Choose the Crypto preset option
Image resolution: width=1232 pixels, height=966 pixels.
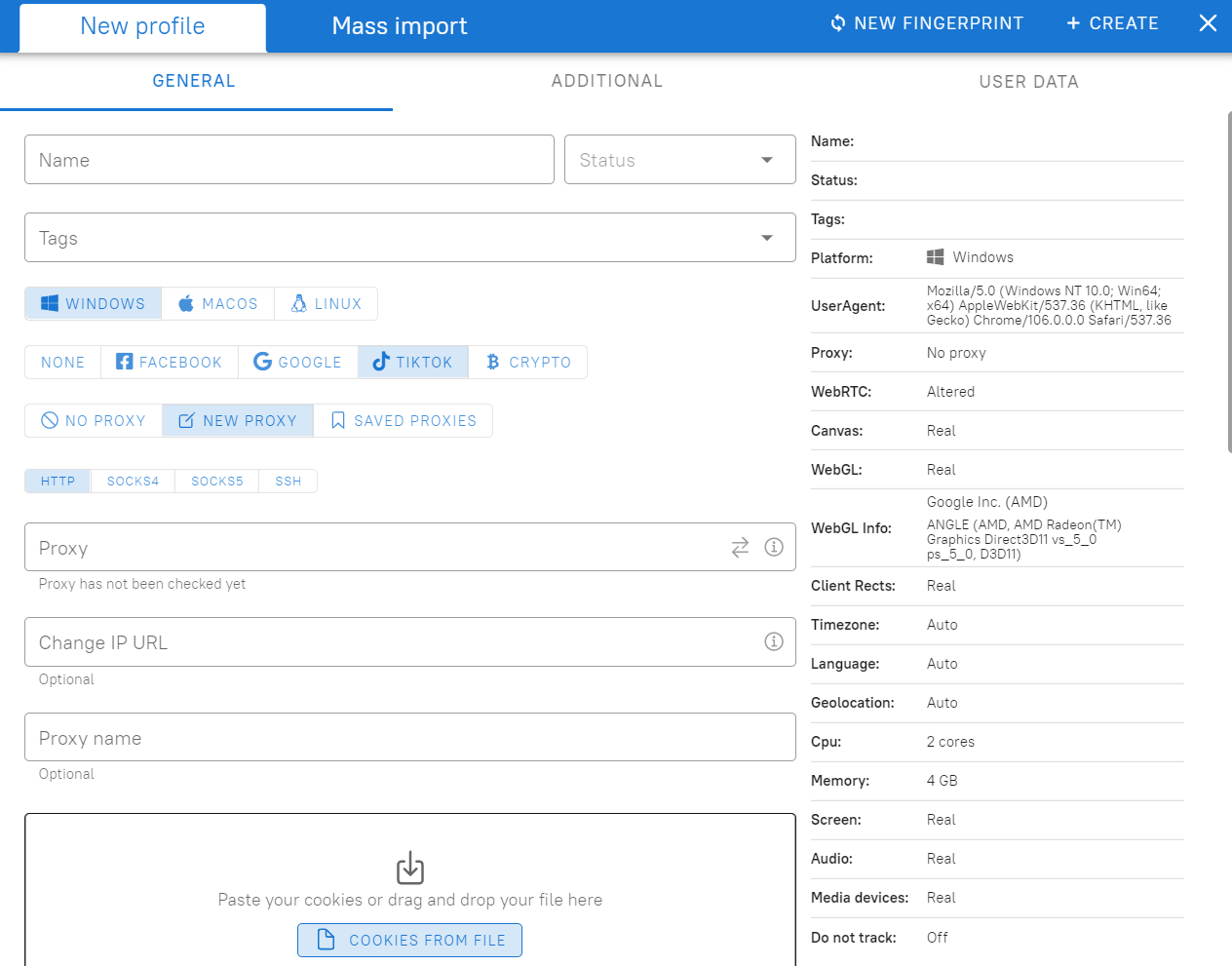coord(528,363)
